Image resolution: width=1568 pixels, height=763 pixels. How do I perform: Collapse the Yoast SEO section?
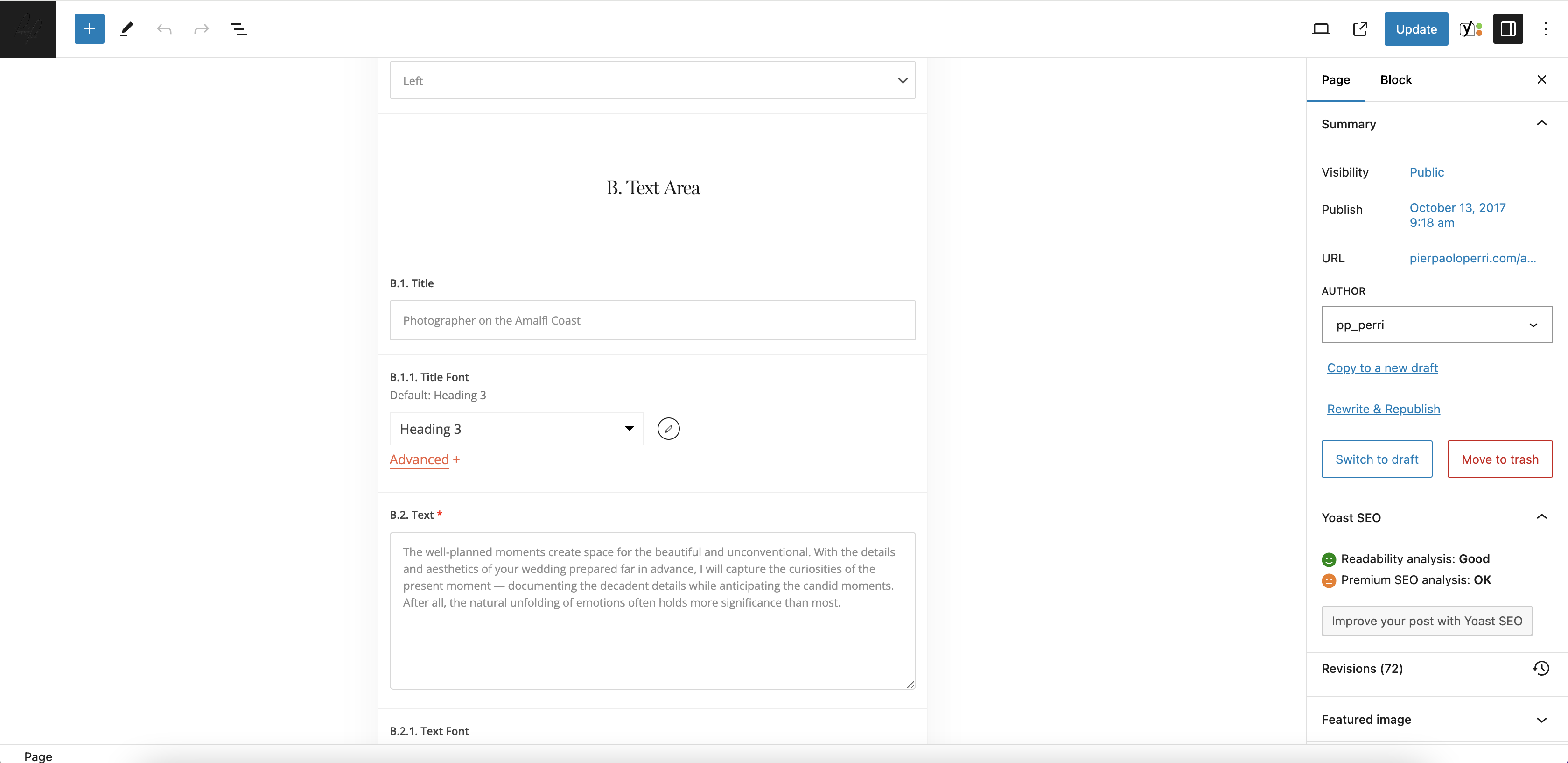coord(1437,517)
